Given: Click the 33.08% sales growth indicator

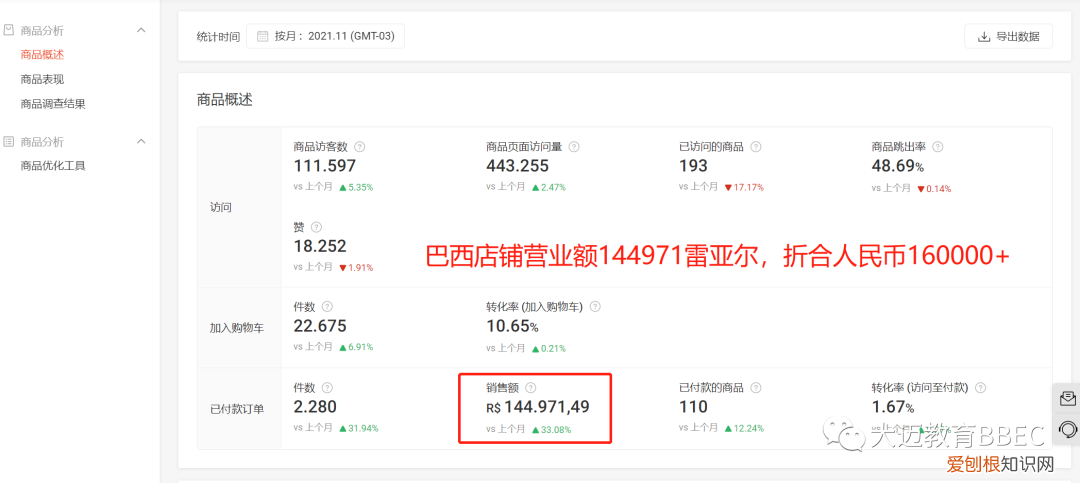Looking at the screenshot, I should pyautogui.click(x=551, y=429).
